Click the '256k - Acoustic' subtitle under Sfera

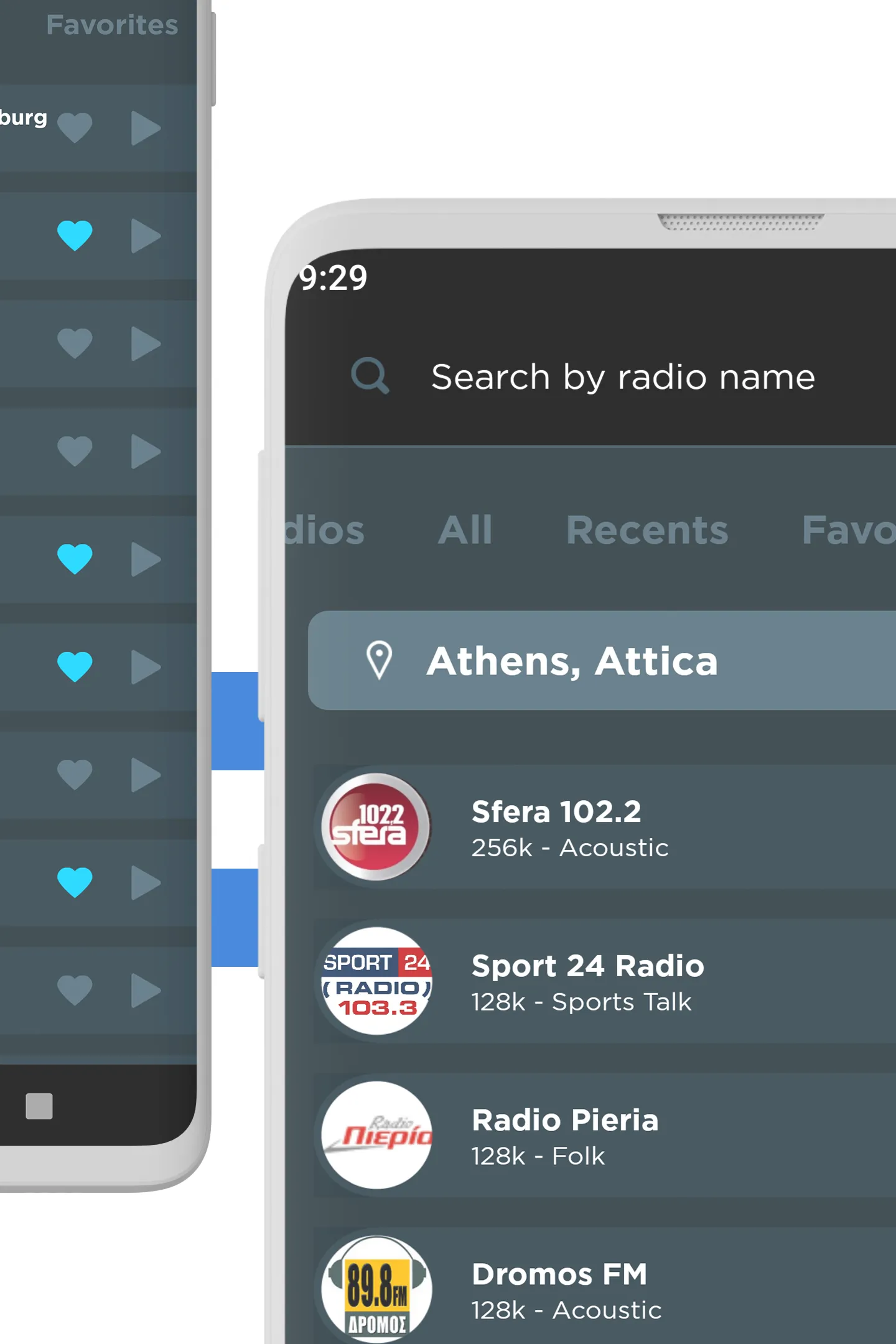[570, 848]
